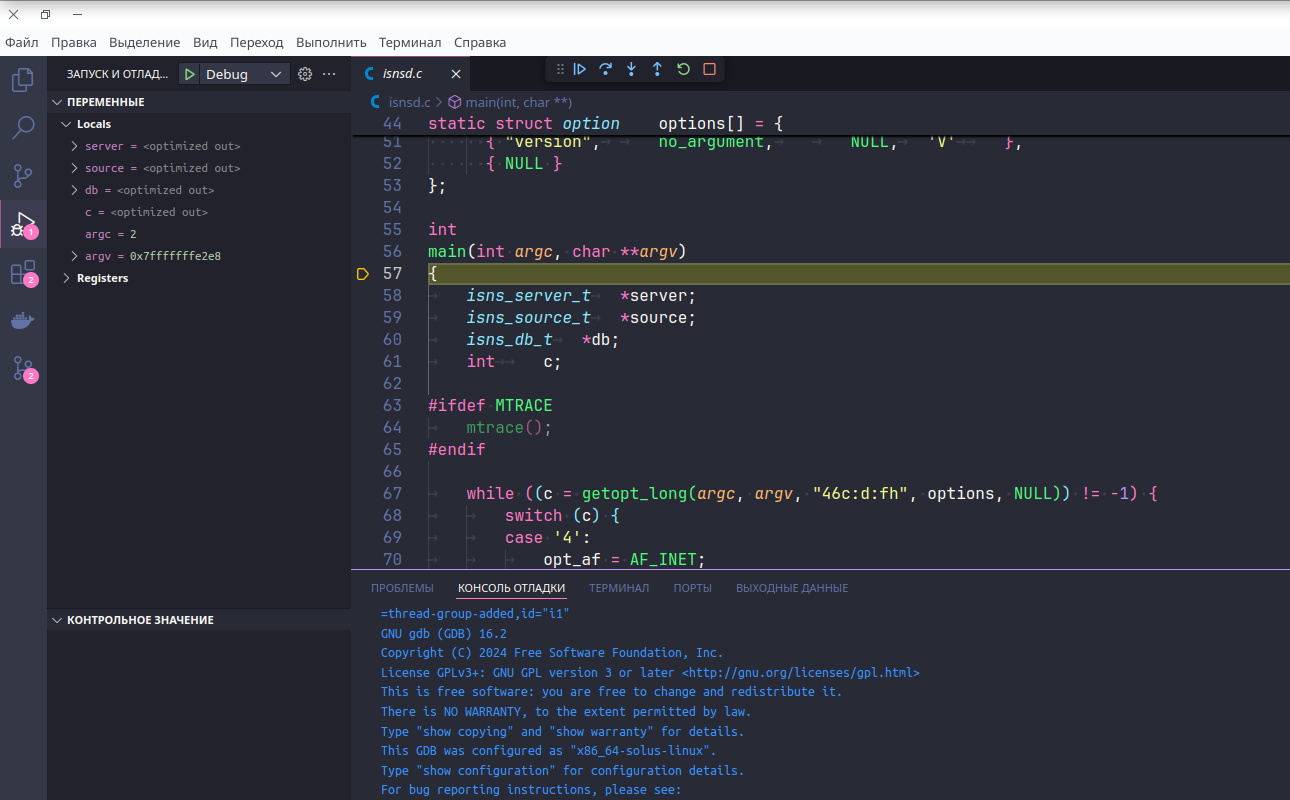Click the isns_server_t type on line 58
Screen dimensions: 1290x800
529,296
